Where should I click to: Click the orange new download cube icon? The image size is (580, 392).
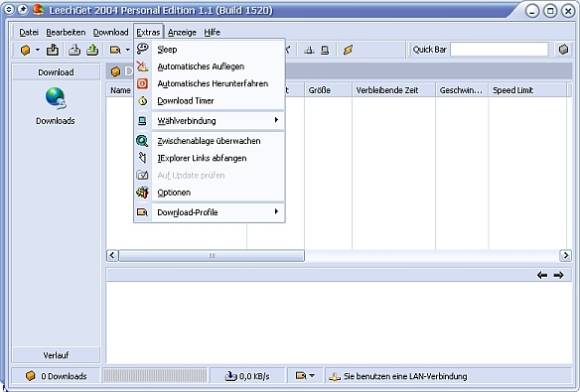pos(26,50)
